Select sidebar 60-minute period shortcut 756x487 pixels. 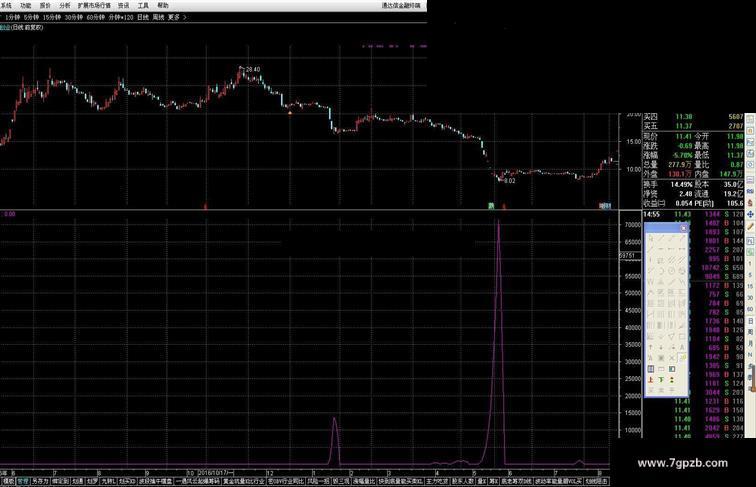[x=750, y=309]
